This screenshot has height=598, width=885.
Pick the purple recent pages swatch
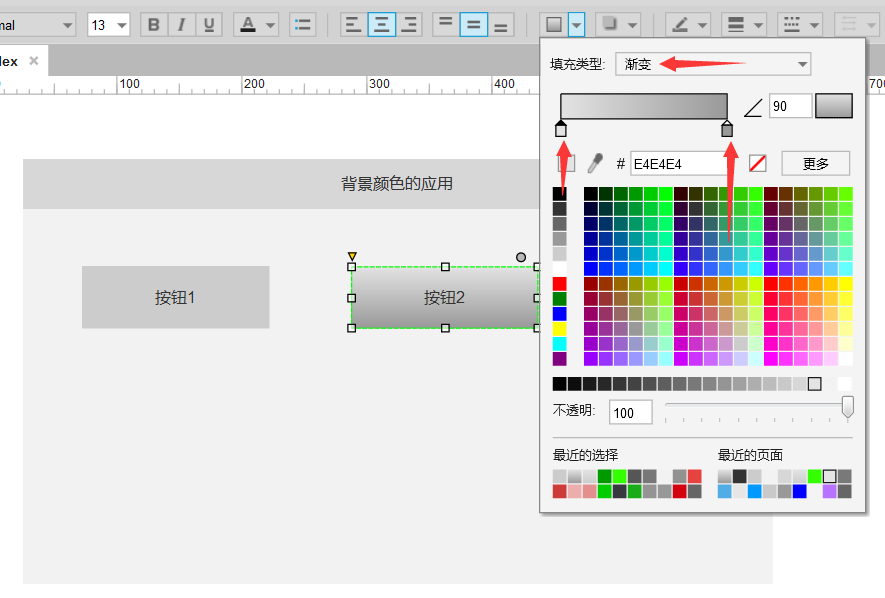point(829,491)
